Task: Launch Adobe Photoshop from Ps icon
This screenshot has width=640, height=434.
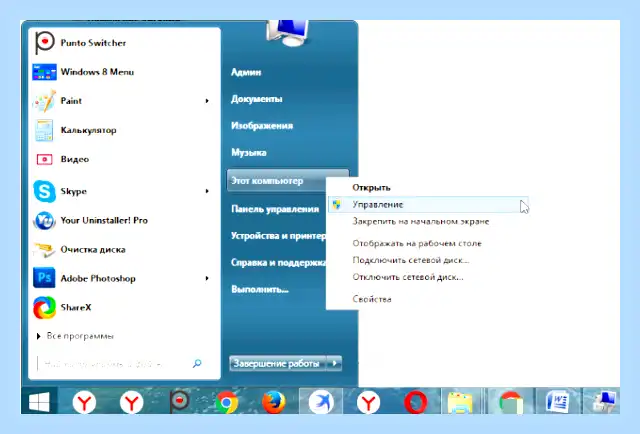Action: pos(44,278)
